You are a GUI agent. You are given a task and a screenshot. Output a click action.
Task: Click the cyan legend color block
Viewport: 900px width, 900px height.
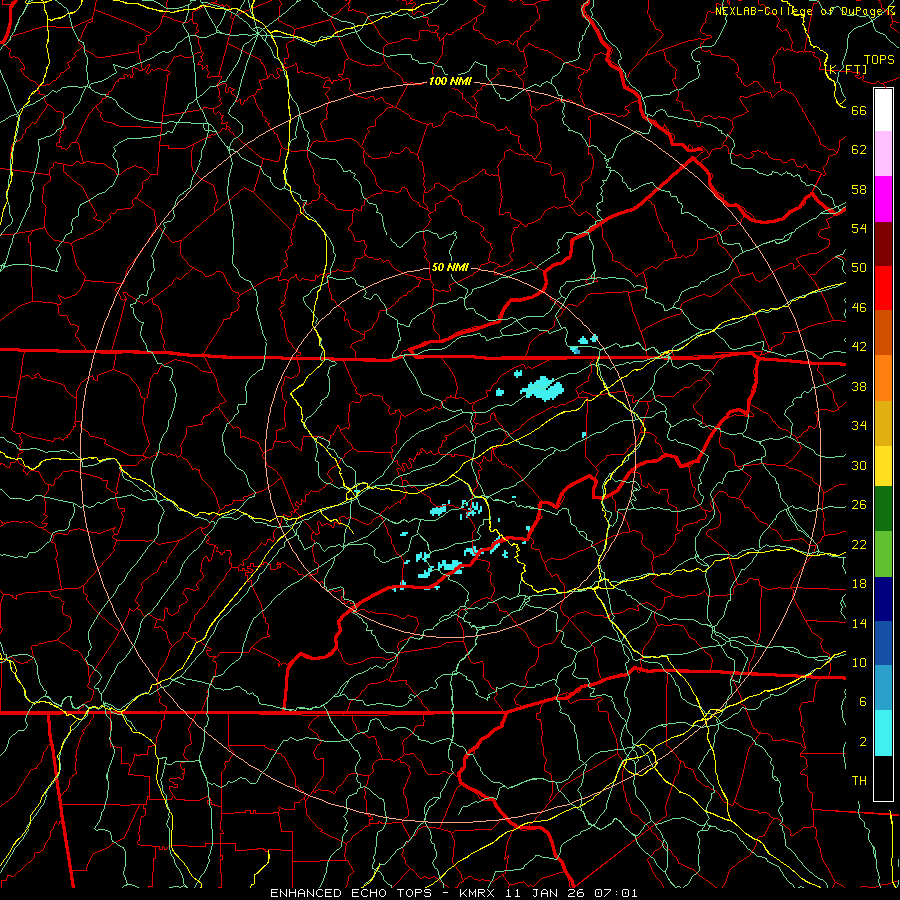click(x=883, y=733)
